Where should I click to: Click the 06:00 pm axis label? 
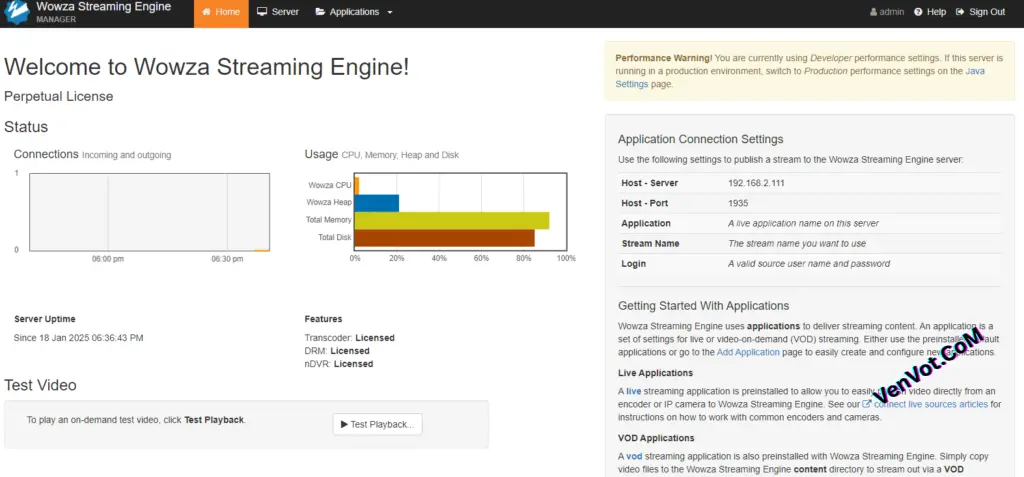[x=108, y=259]
